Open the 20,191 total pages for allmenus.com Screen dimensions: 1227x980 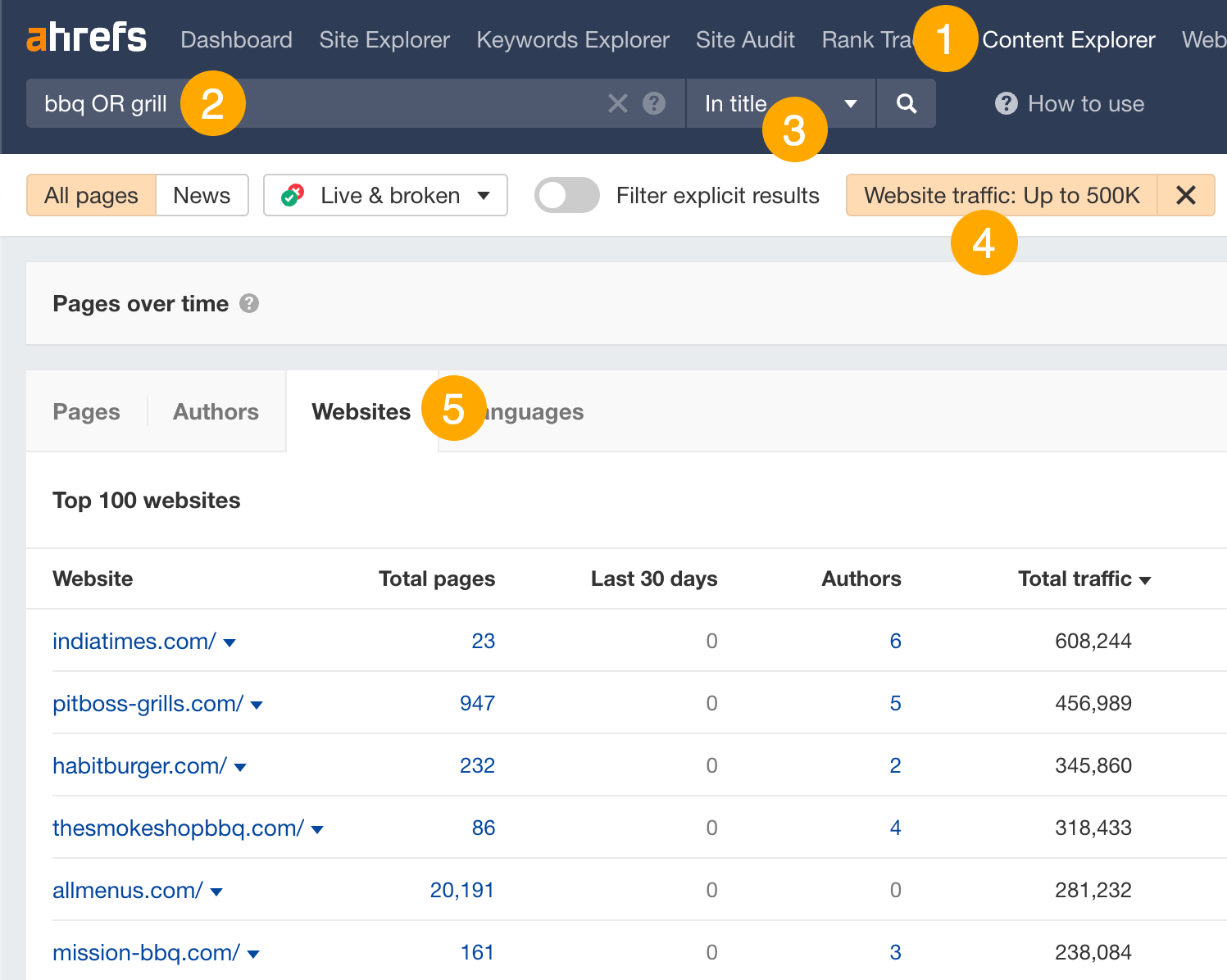(x=461, y=890)
